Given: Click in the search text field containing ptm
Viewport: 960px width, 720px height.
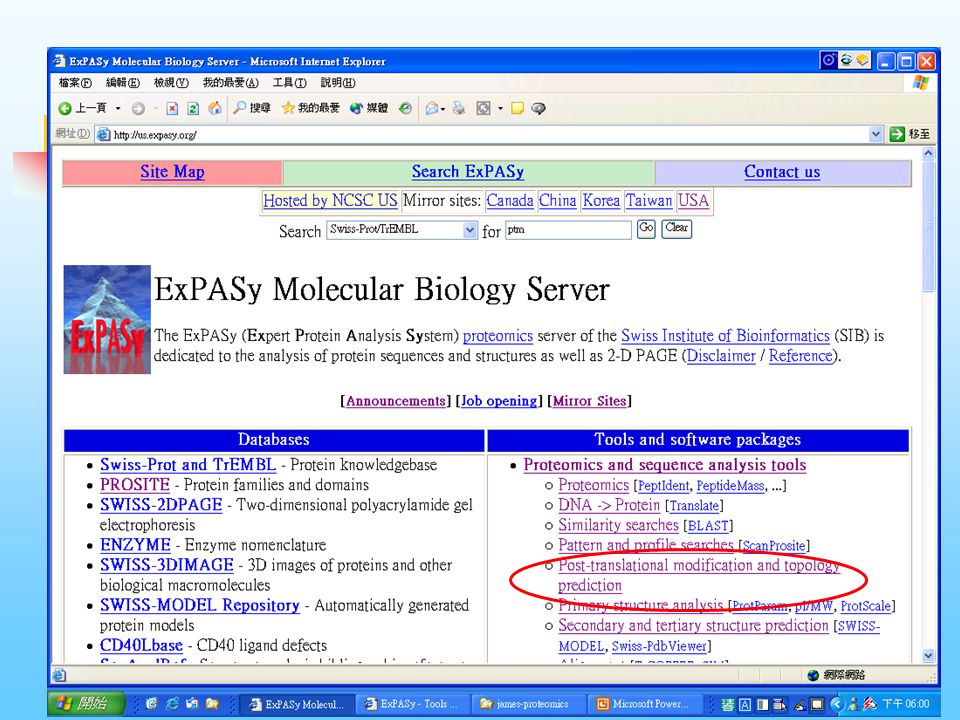Looking at the screenshot, I should pos(568,230).
